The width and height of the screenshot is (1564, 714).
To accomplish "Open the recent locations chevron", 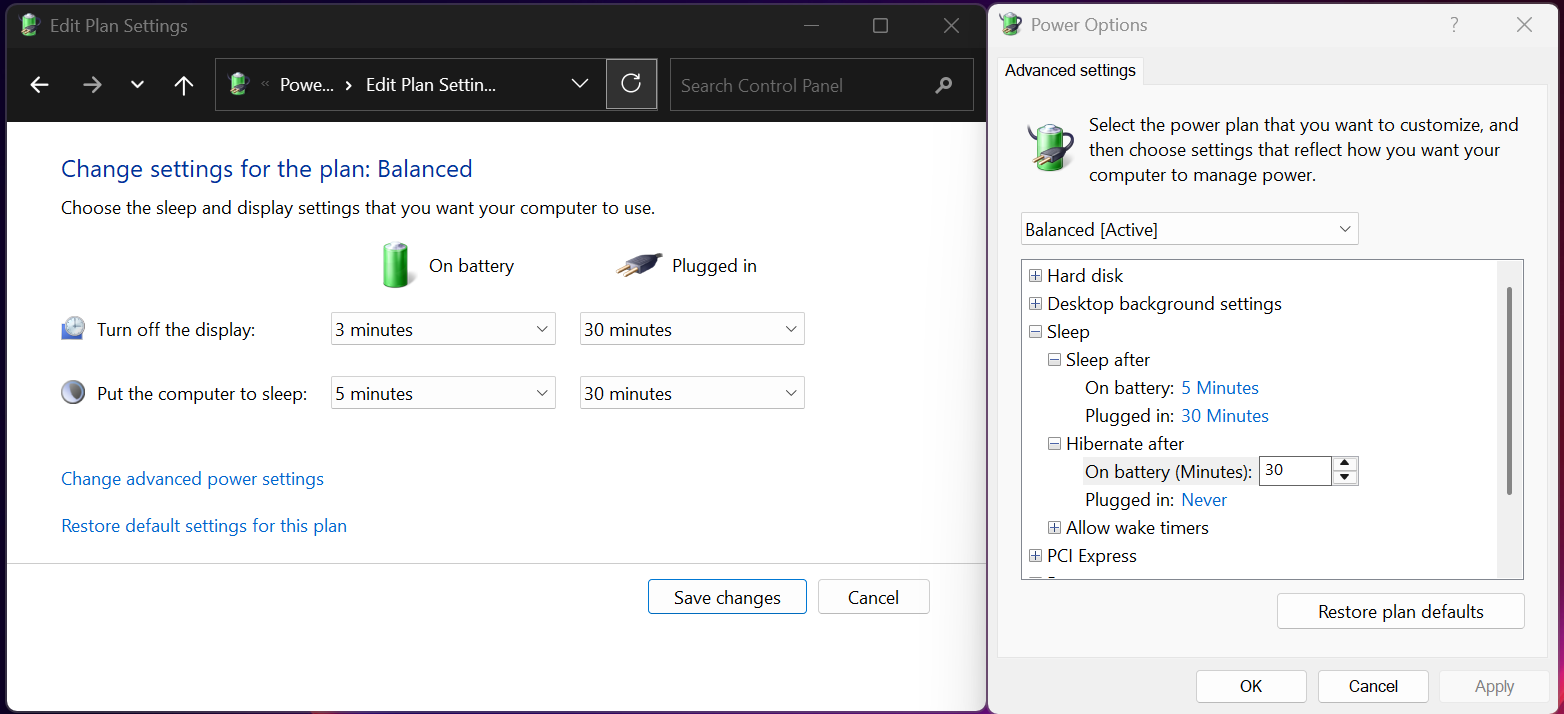I will (138, 85).
